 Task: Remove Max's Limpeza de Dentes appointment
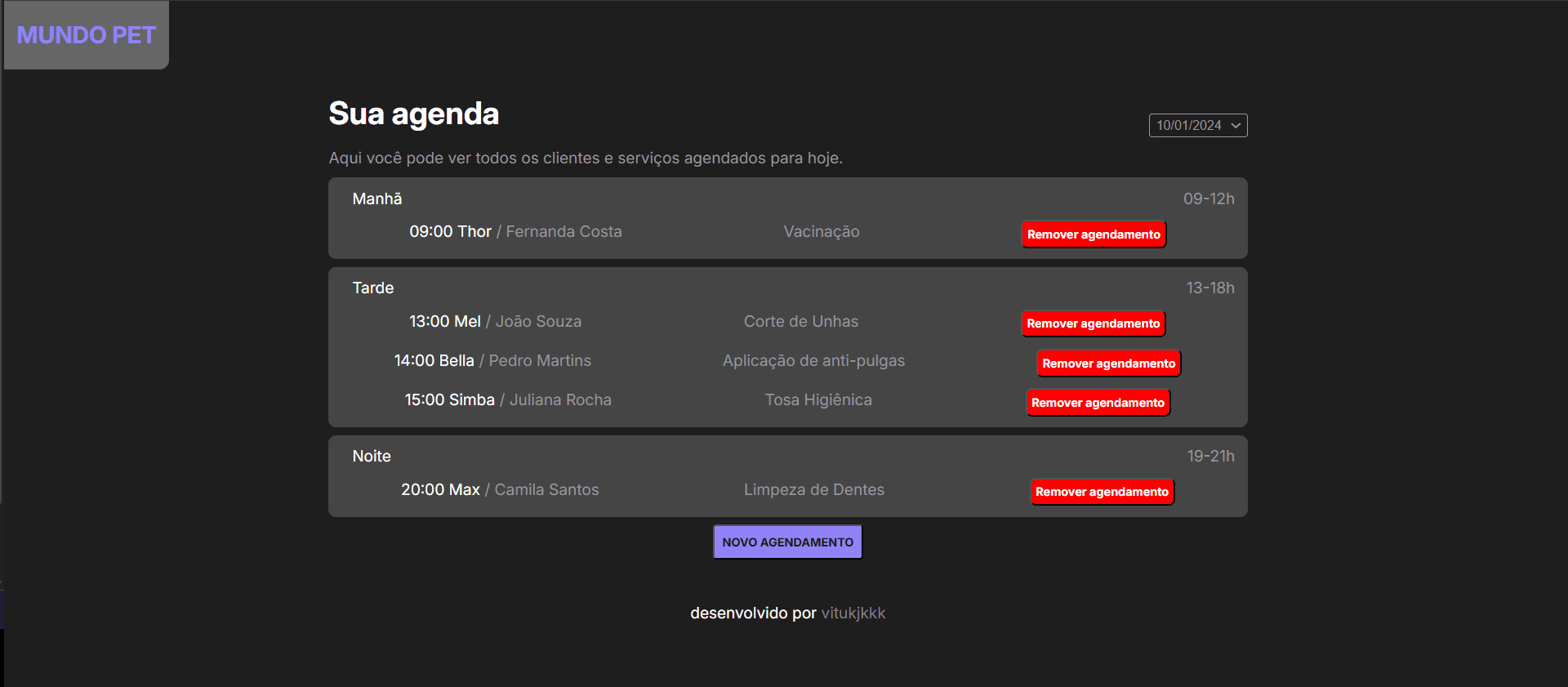tap(1102, 492)
